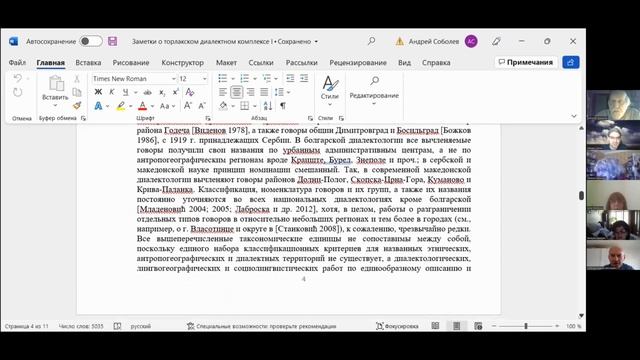Switch to the Вид tab

[404, 62]
